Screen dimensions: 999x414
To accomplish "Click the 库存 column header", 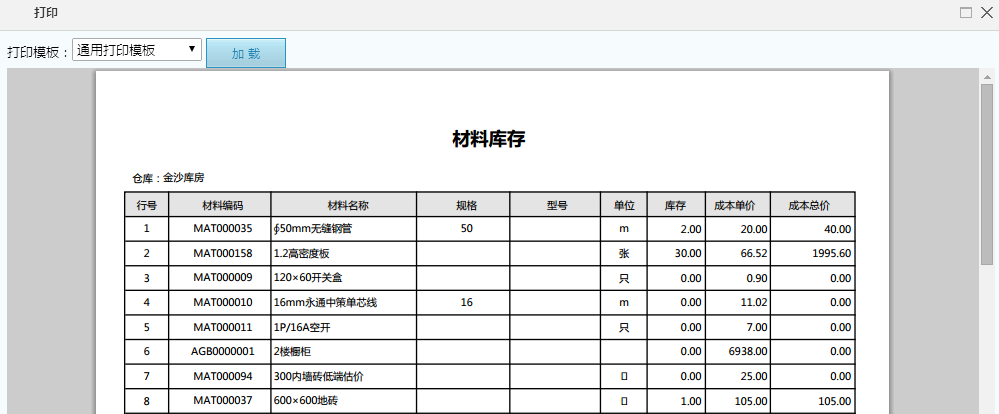I will pos(675,205).
